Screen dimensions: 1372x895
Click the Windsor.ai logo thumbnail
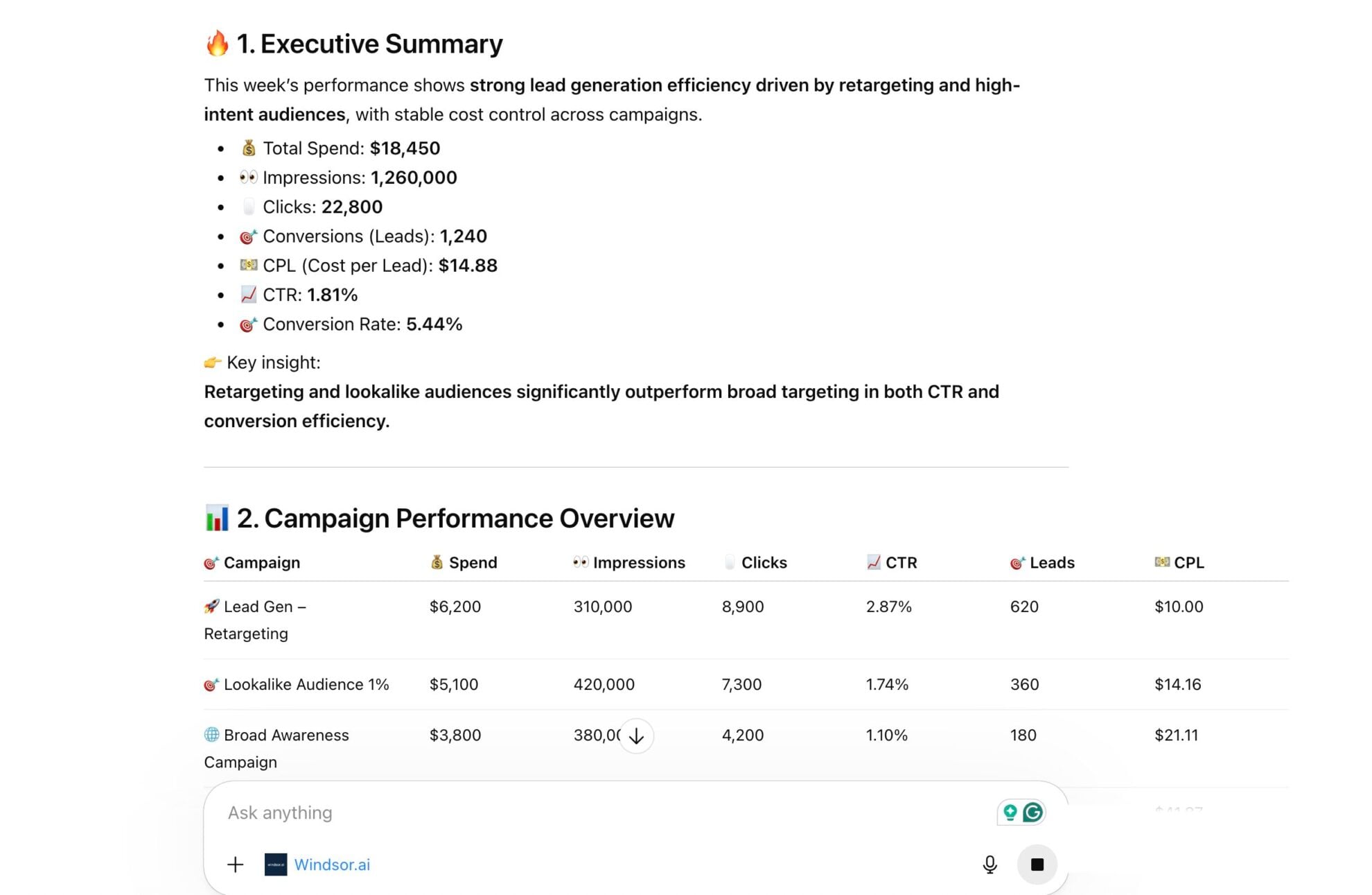276,864
